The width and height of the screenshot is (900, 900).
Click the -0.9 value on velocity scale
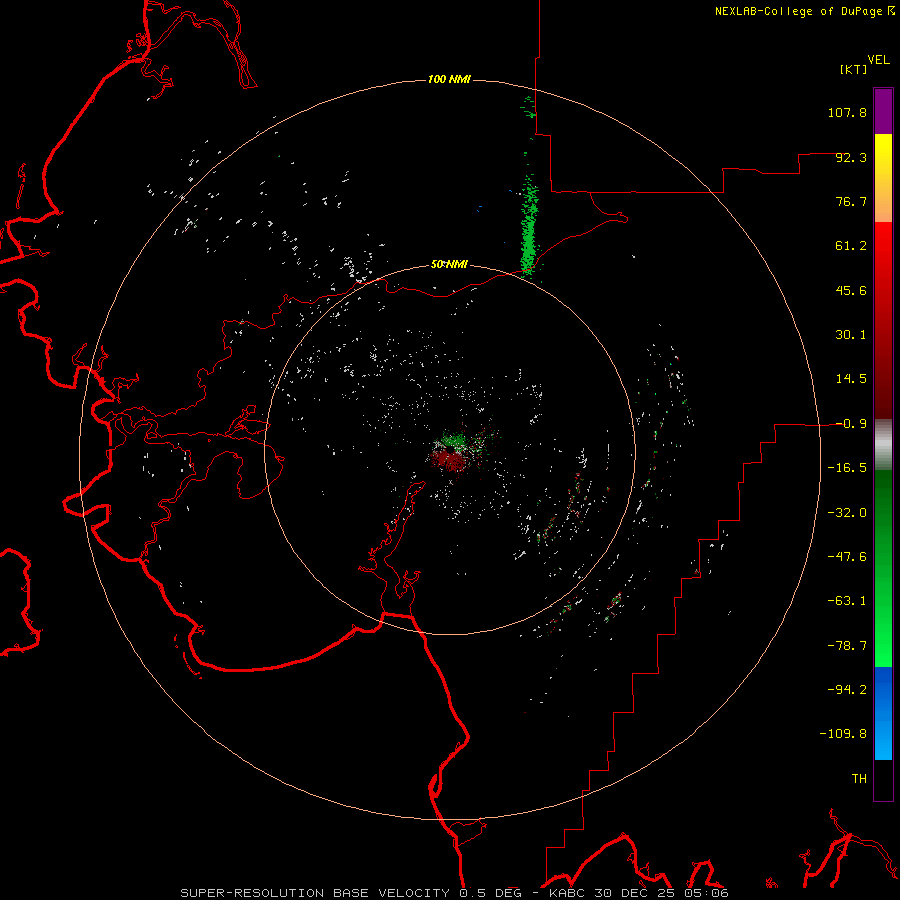(x=851, y=424)
